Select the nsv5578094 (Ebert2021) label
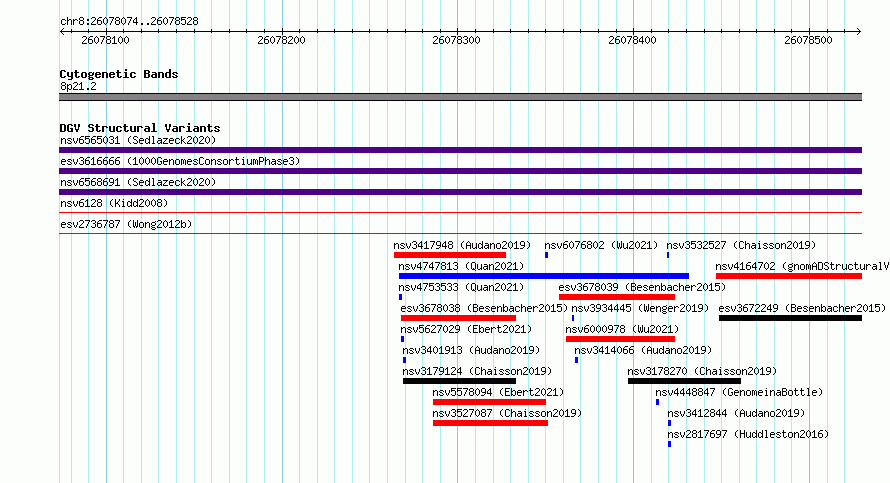Screen dimensions: 890x483 (x=498, y=392)
